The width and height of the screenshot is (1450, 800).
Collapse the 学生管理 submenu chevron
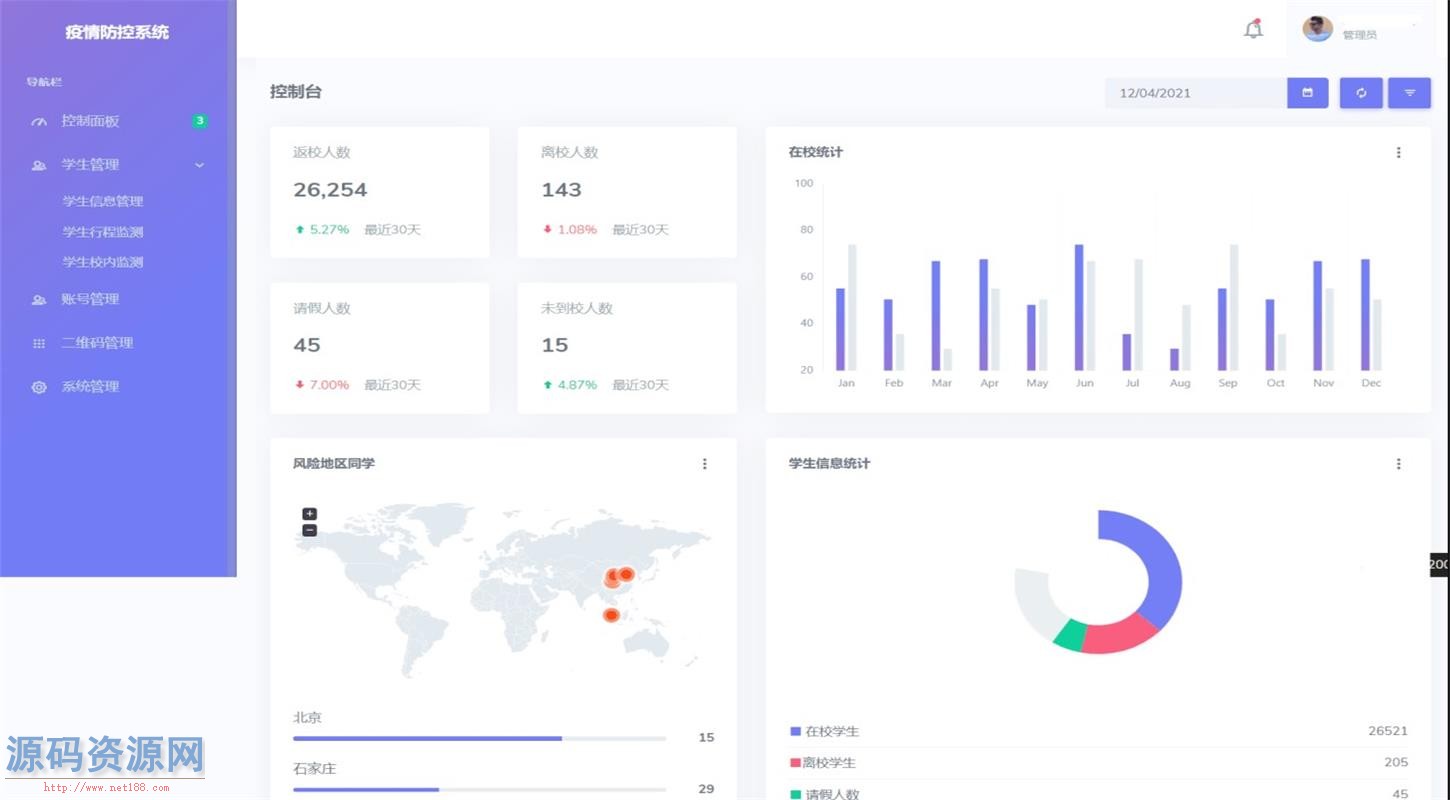[x=199, y=165]
